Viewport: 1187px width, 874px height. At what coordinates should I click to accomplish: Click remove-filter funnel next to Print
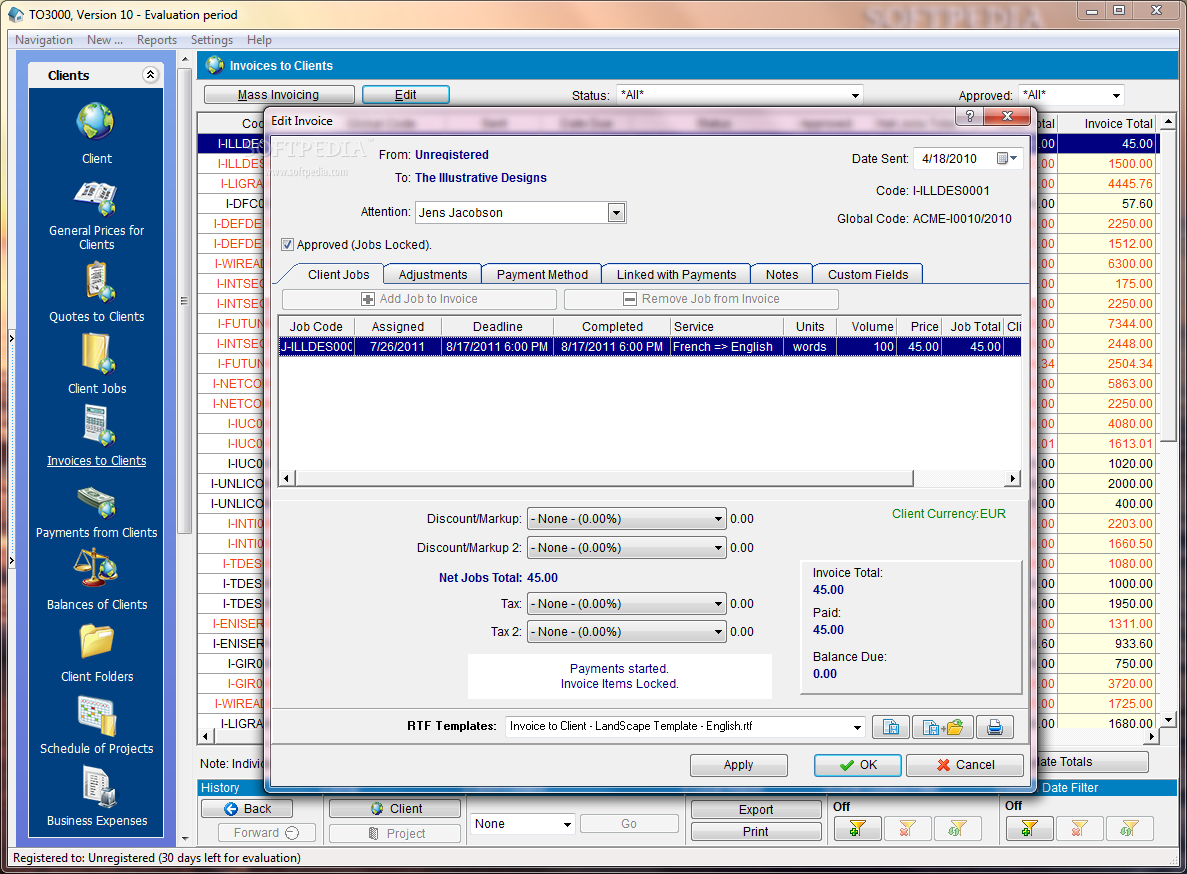coord(907,829)
